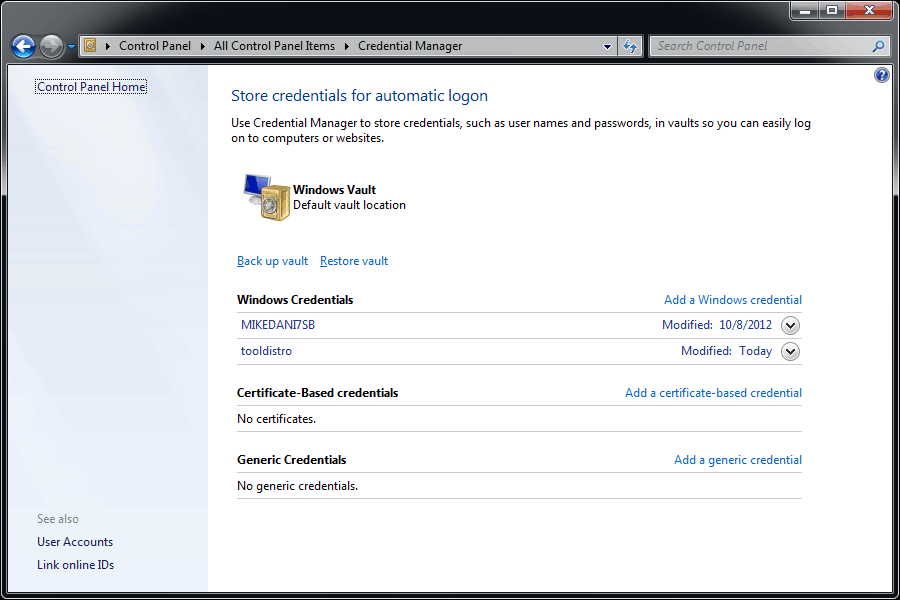This screenshot has height=600, width=900.
Task: Open the Help question mark icon
Action: click(x=882, y=75)
